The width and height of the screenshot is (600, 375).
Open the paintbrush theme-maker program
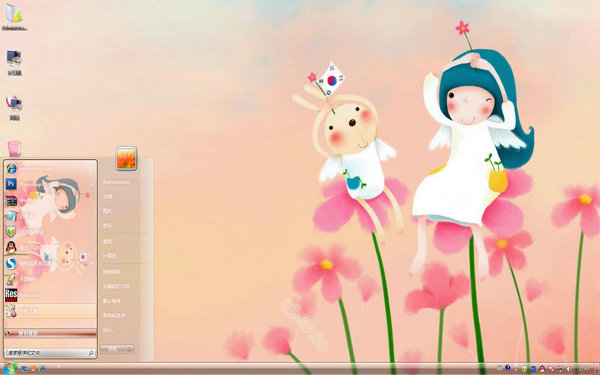click(50, 279)
